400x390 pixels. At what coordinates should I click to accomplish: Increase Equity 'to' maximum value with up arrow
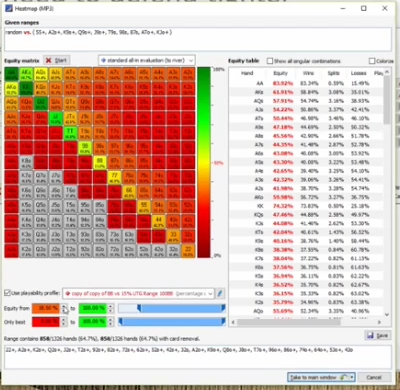(111, 306)
